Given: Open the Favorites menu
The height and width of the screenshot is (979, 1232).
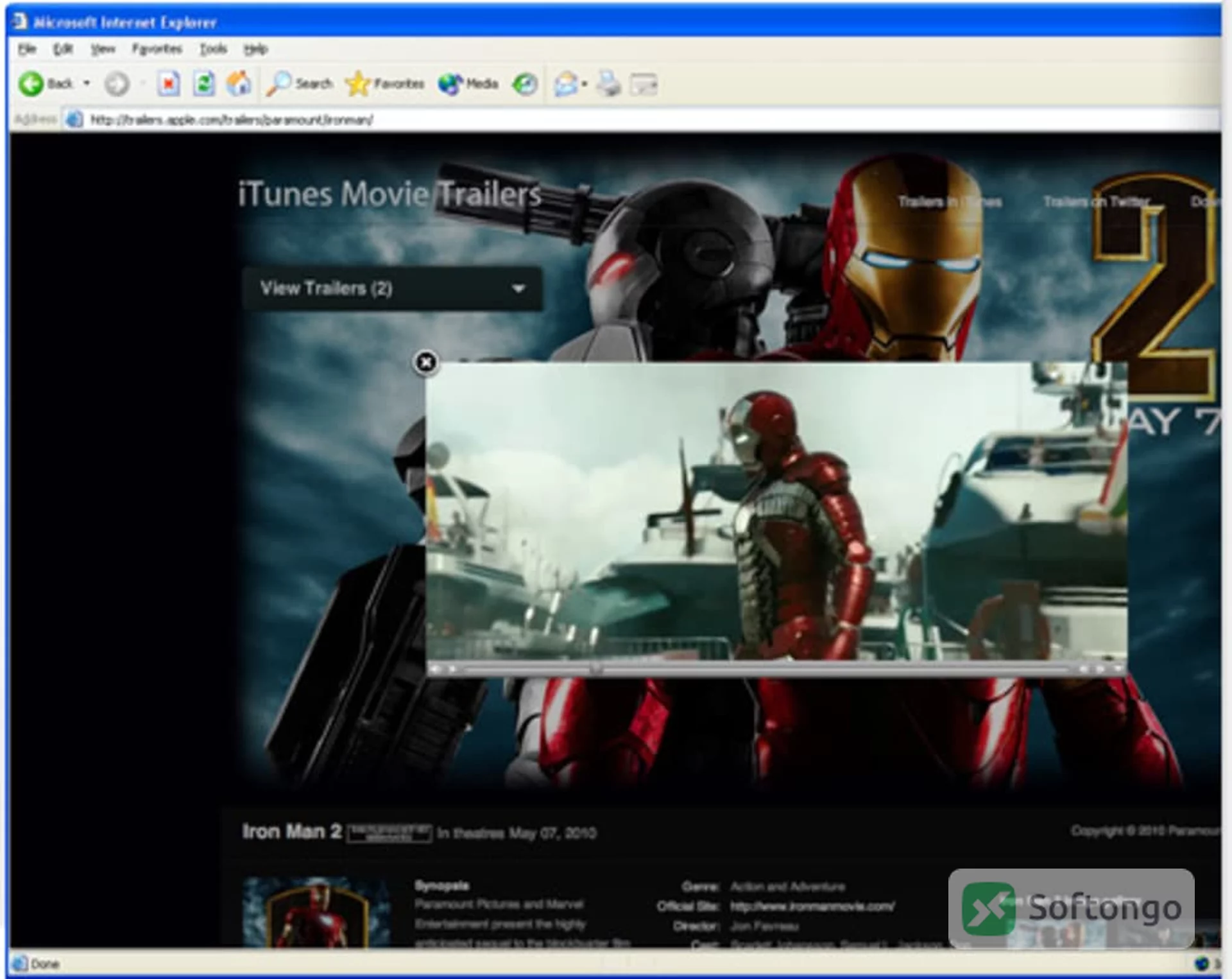Looking at the screenshot, I should click(x=157, y=49).
